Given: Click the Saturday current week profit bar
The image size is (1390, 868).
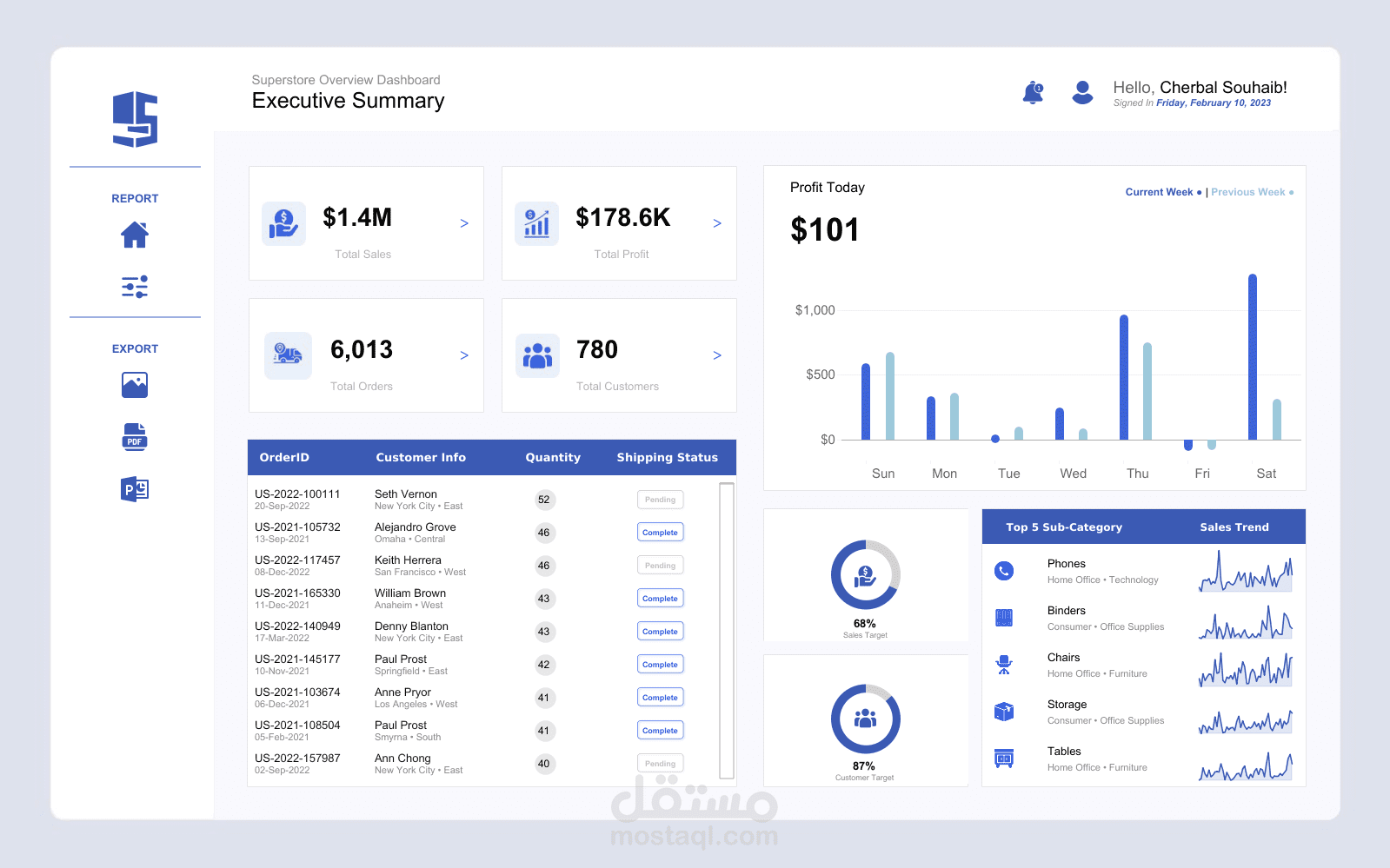Looking at the screenshot, I should point(1253,357).
